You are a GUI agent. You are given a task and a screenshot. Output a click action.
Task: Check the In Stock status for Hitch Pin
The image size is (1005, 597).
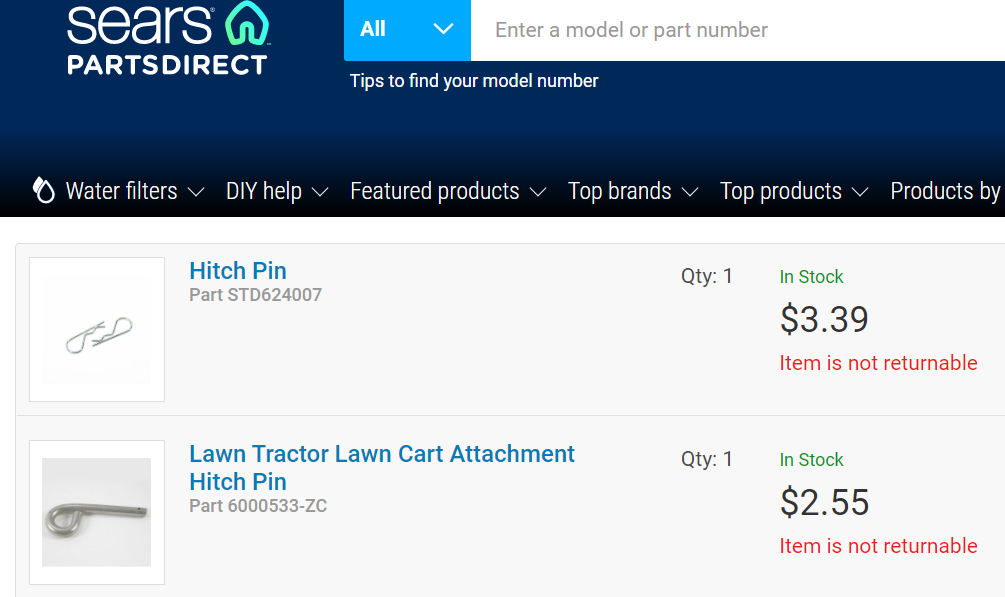coord(811,277)
